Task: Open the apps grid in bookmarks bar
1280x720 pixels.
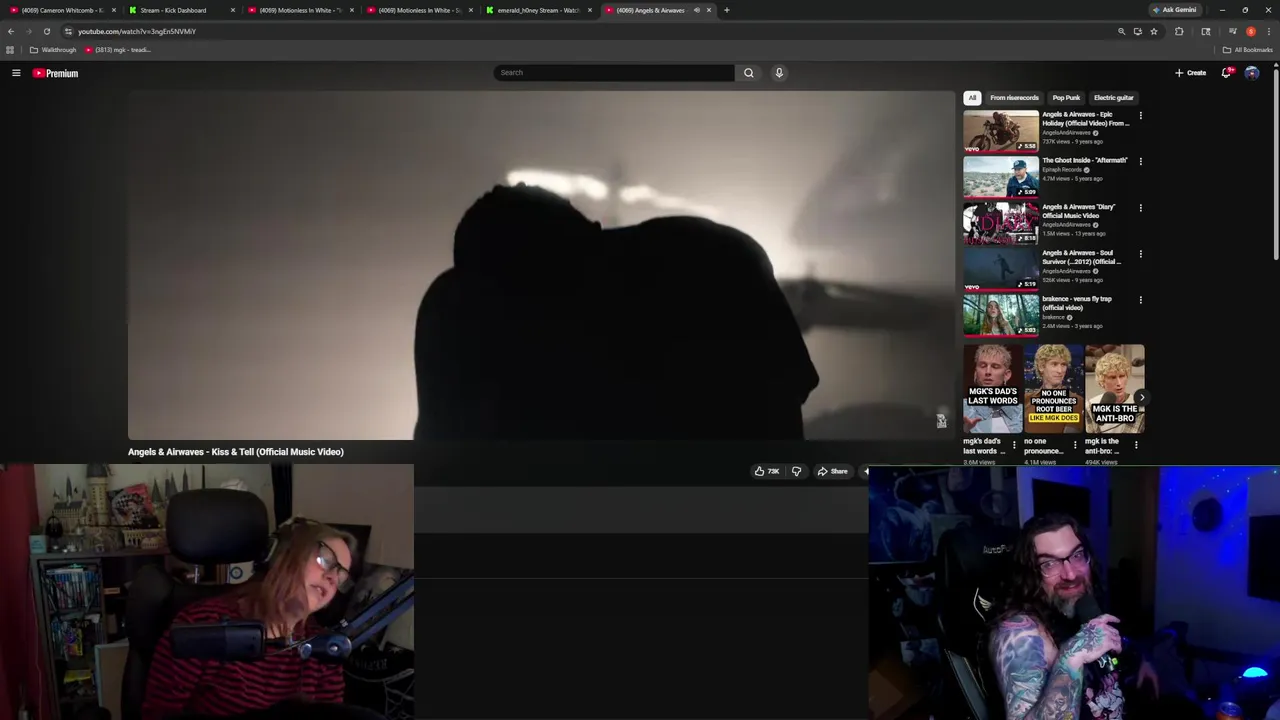Action: [x=10, y=50]
